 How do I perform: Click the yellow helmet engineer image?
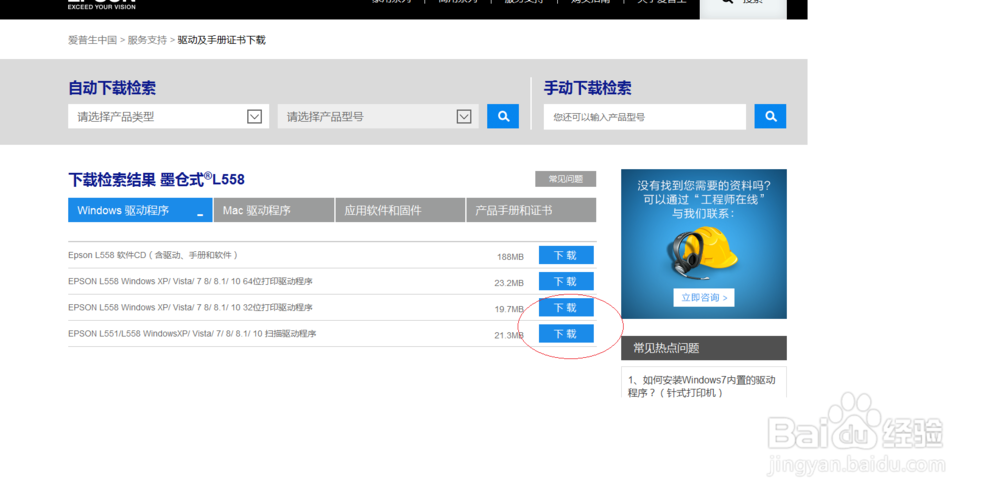(704, 252)
